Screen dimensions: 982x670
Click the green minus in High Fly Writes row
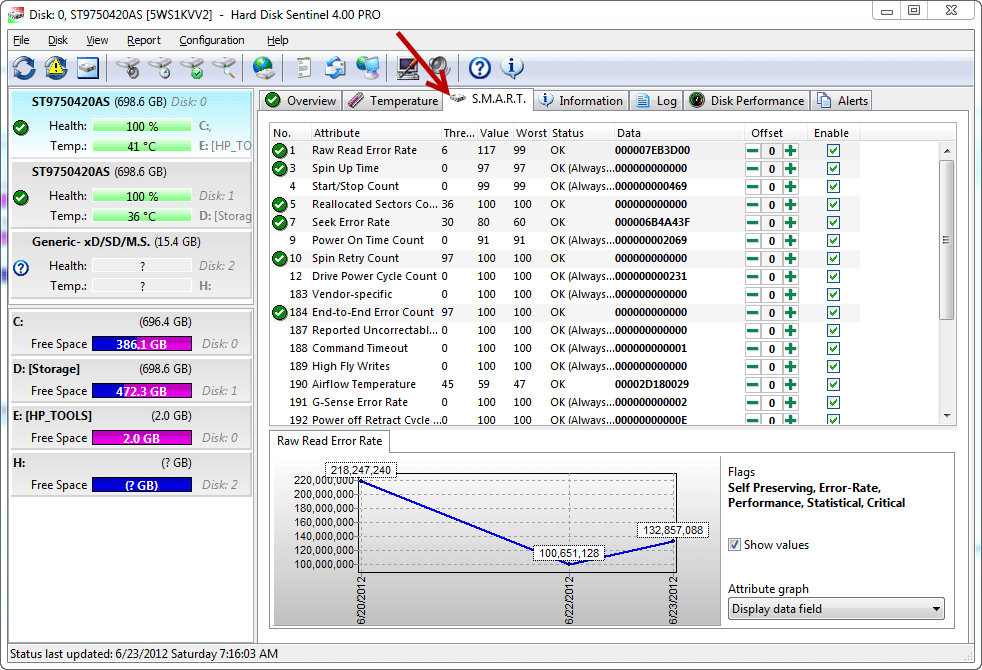click(x=753, y=366)
